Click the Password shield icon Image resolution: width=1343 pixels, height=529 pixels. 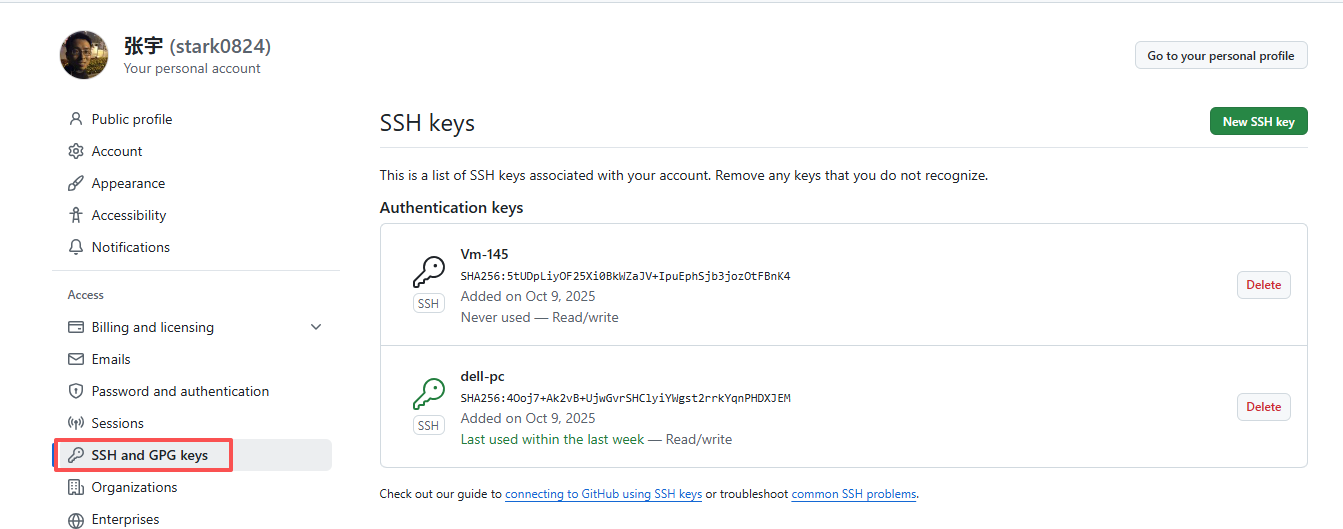coord(76,391)
